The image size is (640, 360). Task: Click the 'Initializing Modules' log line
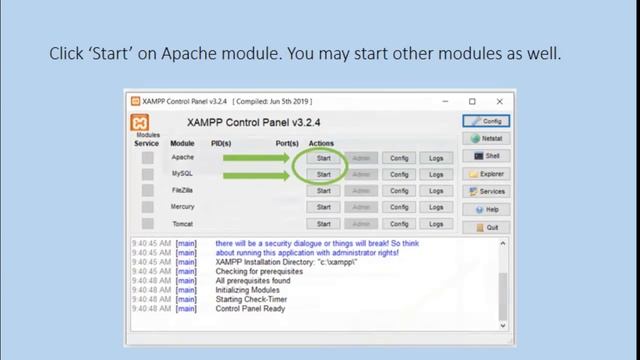(247, 290)
